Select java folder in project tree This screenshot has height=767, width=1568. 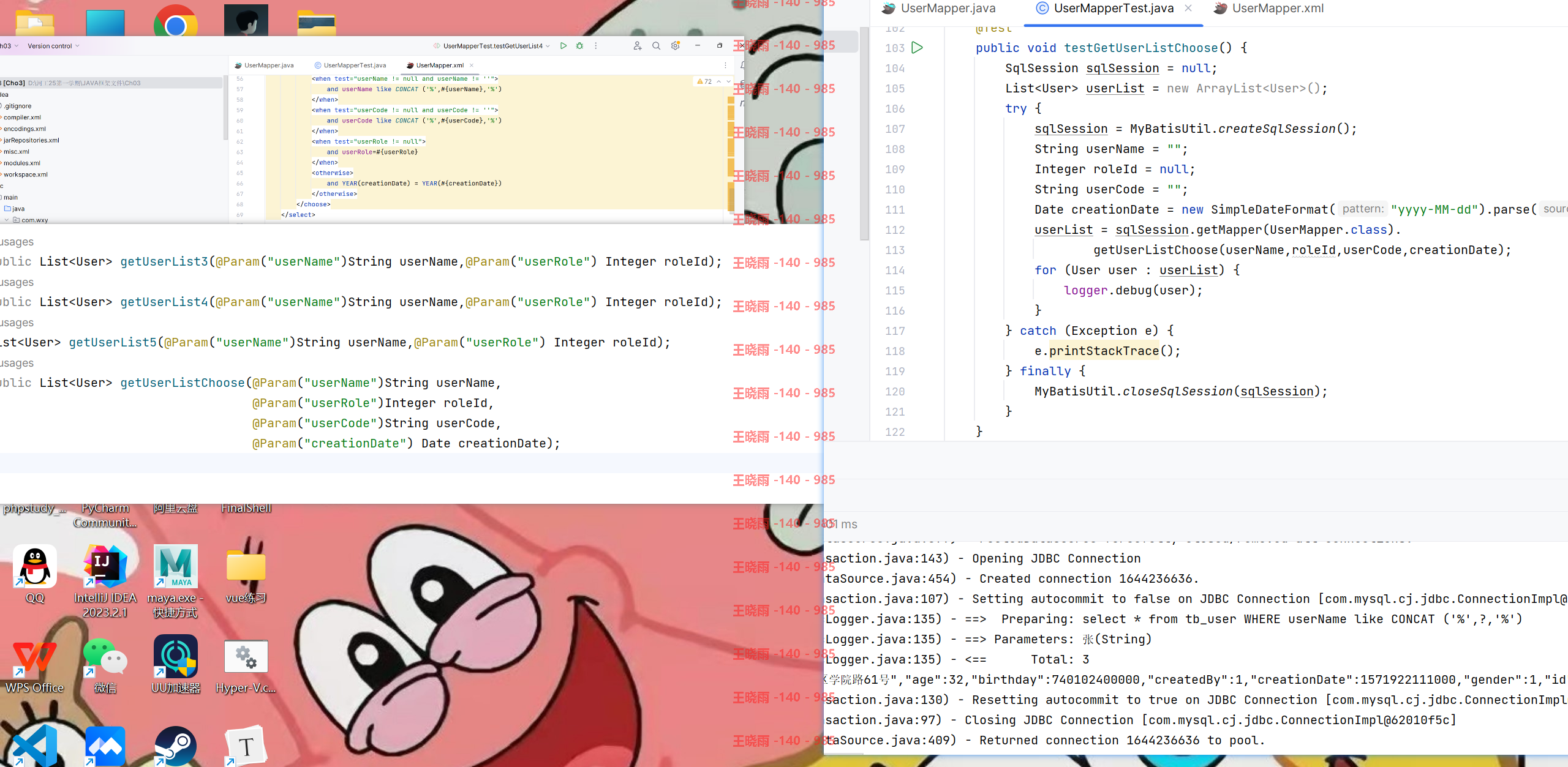[15, 209]
